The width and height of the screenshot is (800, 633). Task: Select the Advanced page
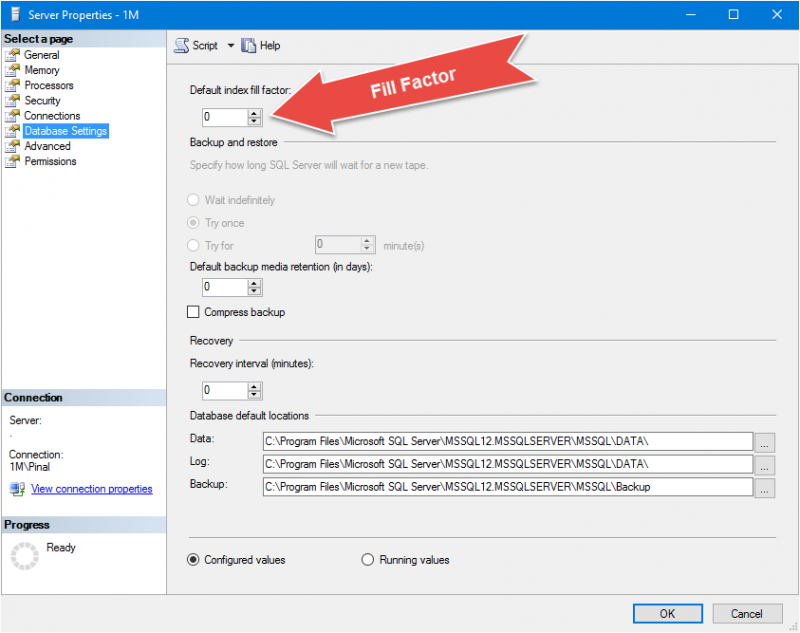(47, 146)
